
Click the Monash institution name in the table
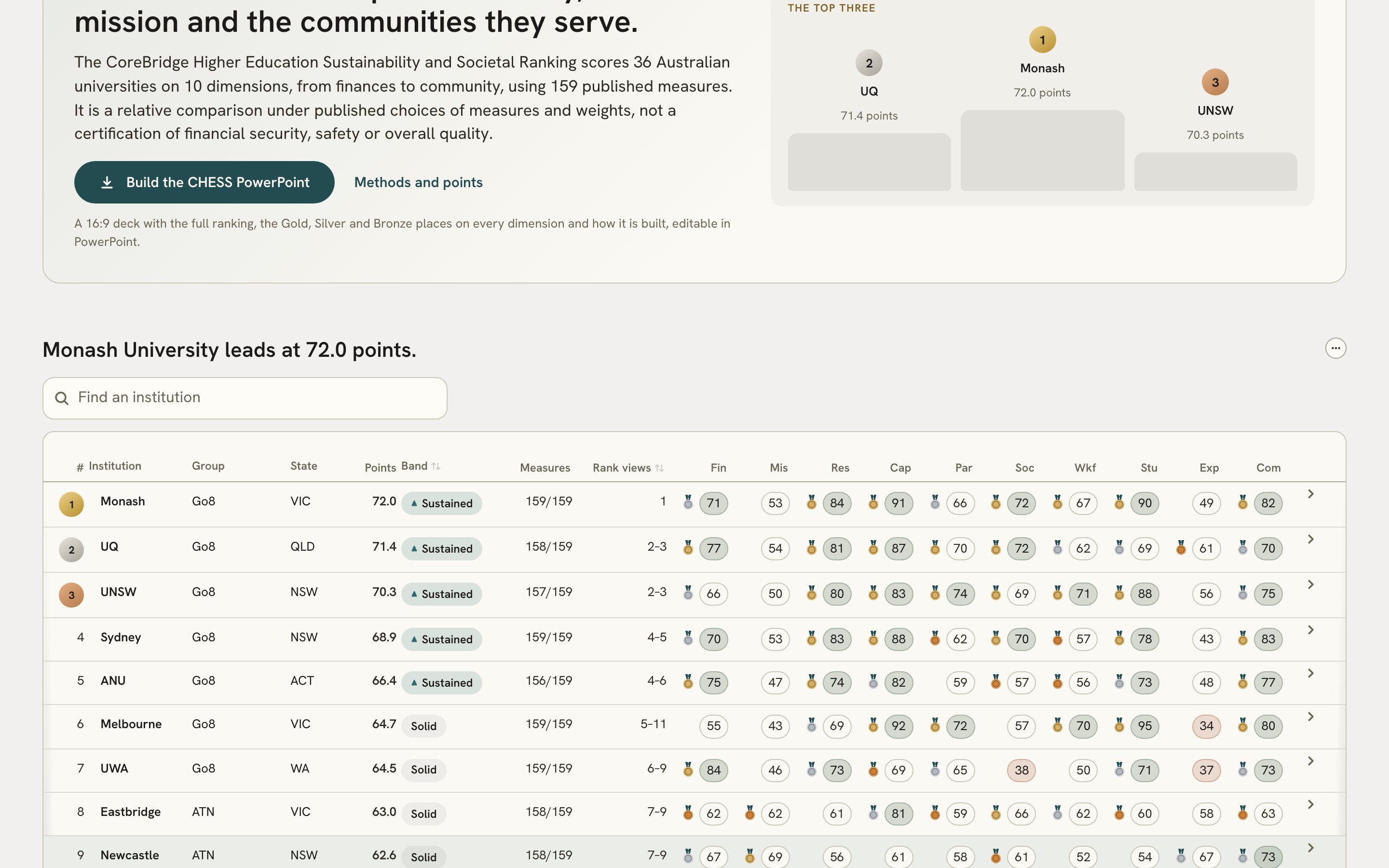pos(122,501)
